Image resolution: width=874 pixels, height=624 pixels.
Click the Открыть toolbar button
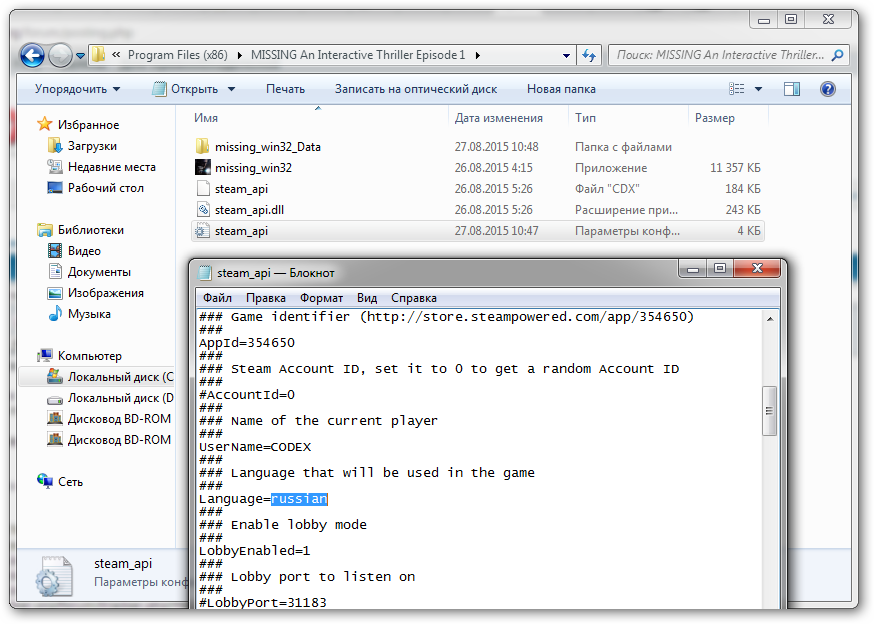(x=186, y=89)
